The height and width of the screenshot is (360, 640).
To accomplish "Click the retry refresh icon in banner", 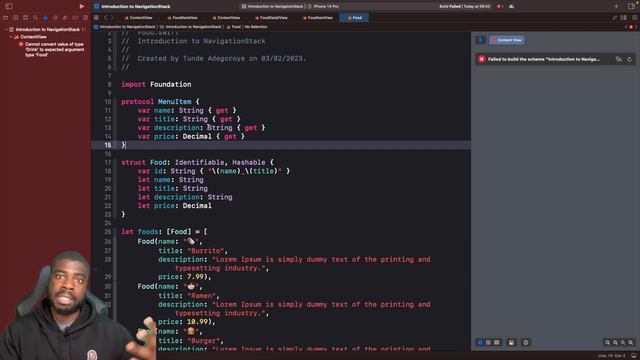I will [x=629, y=59].
